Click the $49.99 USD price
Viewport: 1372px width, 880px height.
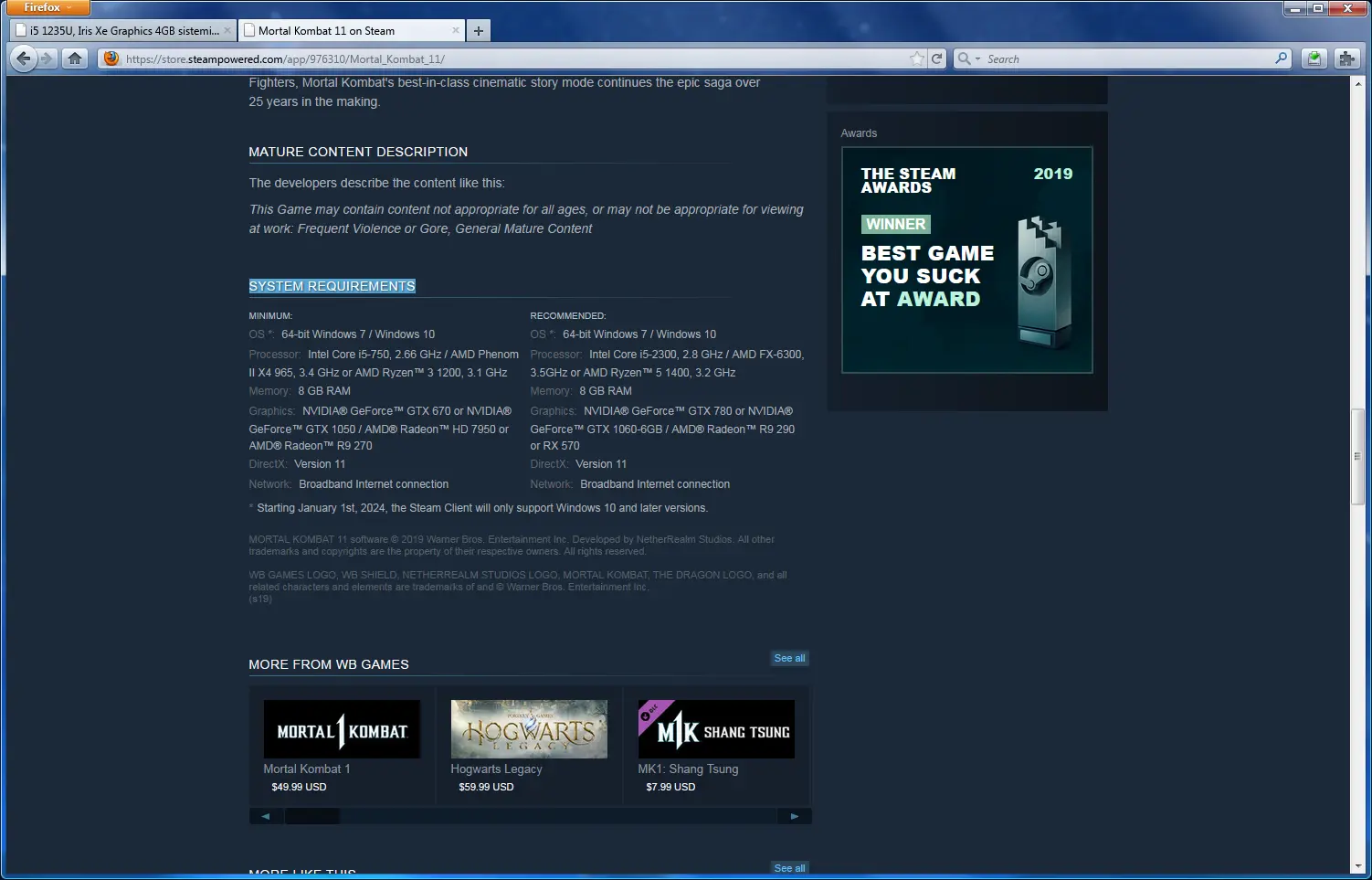299,787
